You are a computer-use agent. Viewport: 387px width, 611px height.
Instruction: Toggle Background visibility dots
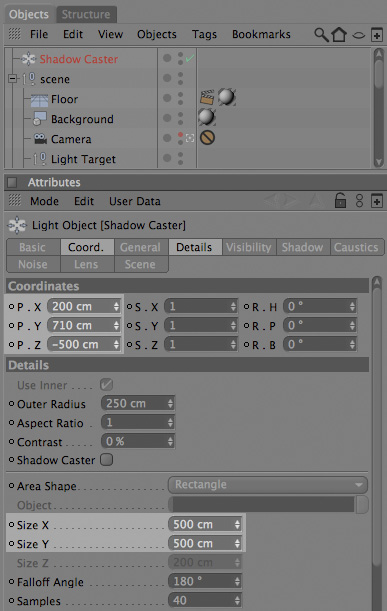coord(180,118)
